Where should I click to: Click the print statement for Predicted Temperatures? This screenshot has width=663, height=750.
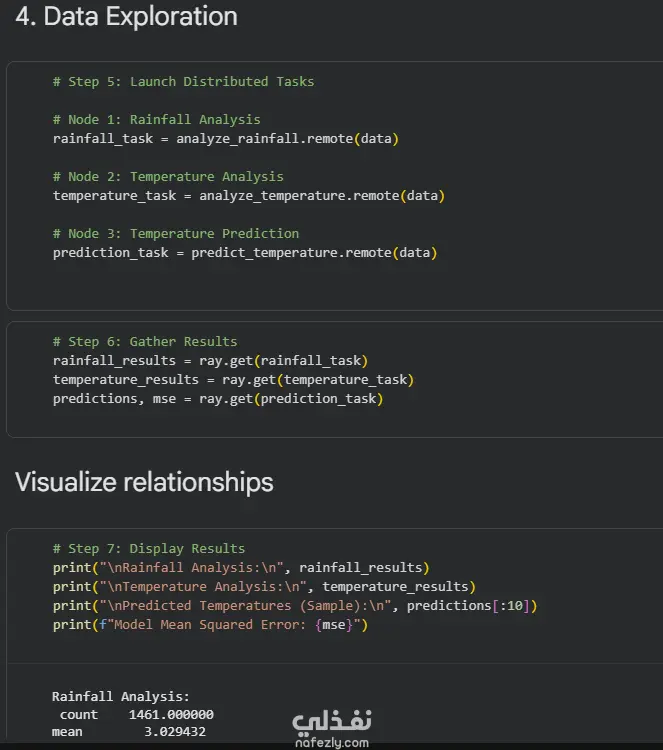(295, 605)
